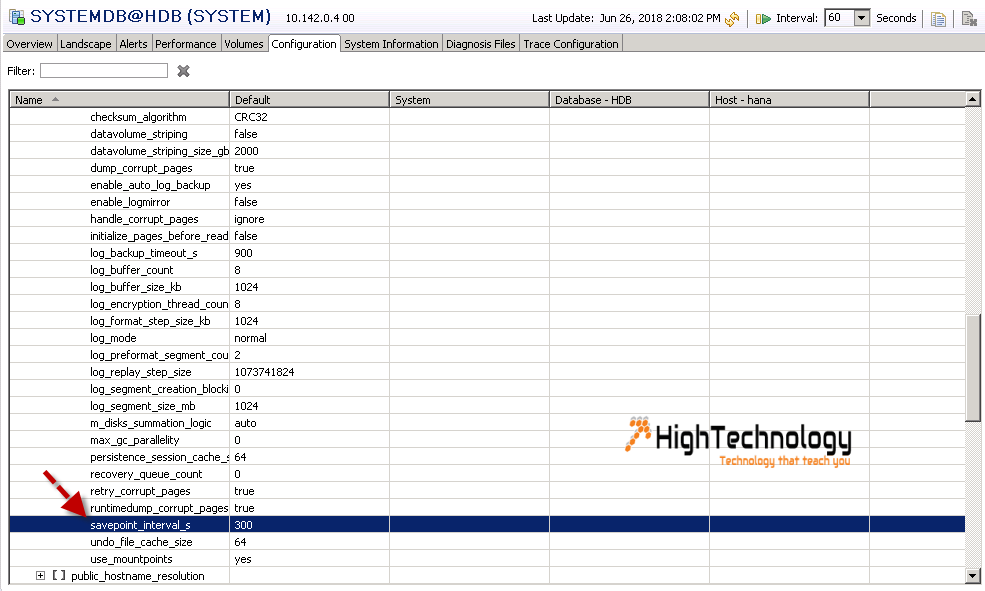Click the Default column header
Screen dimensions: 985x591
310,99
